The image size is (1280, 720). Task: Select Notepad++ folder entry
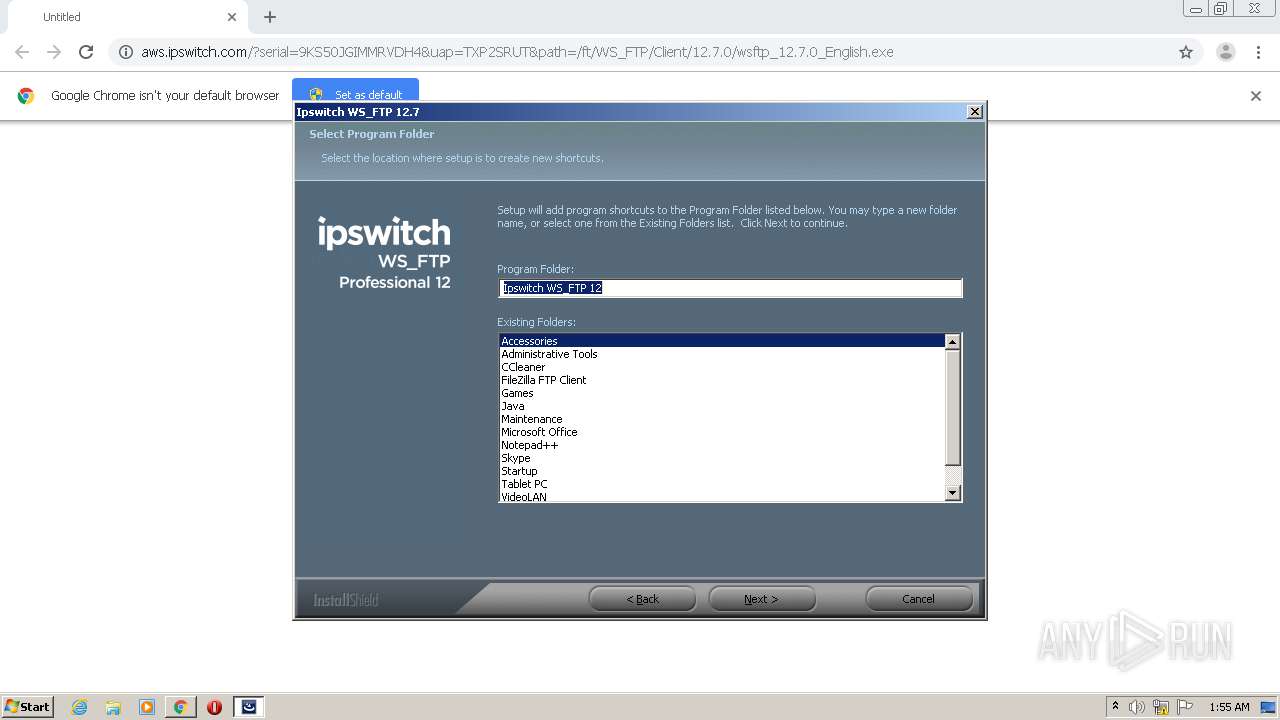click(722, 445)
